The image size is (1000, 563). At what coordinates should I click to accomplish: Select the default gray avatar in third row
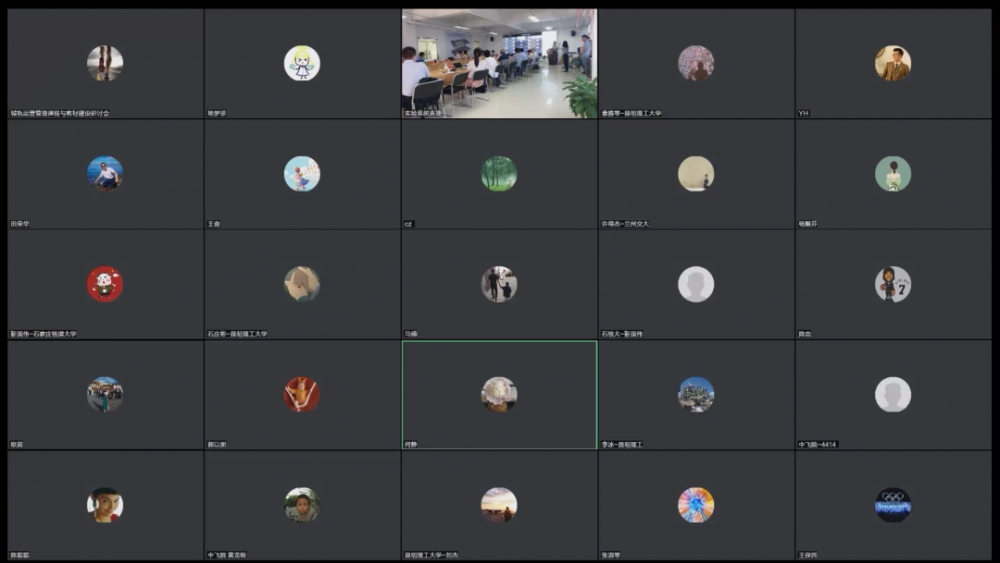[696, 284]
